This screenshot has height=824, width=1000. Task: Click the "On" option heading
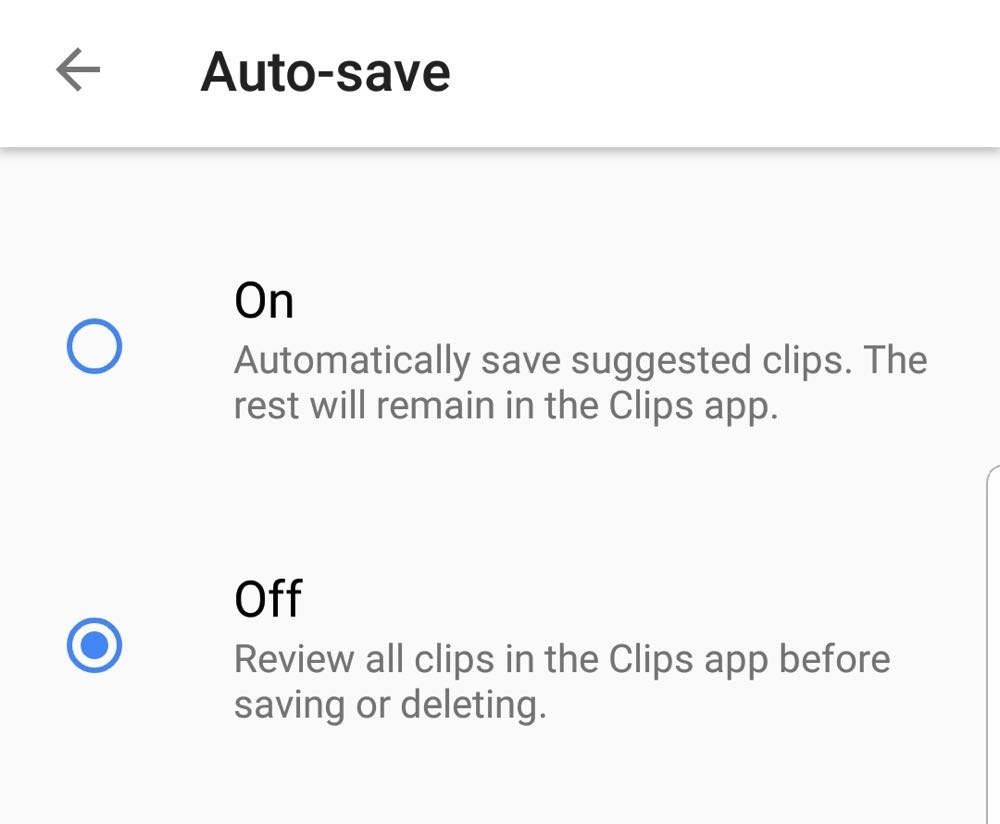coord(264,300)
